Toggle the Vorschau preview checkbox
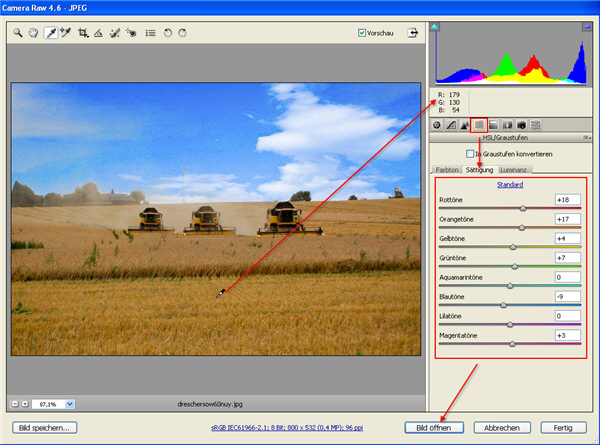 362,32
